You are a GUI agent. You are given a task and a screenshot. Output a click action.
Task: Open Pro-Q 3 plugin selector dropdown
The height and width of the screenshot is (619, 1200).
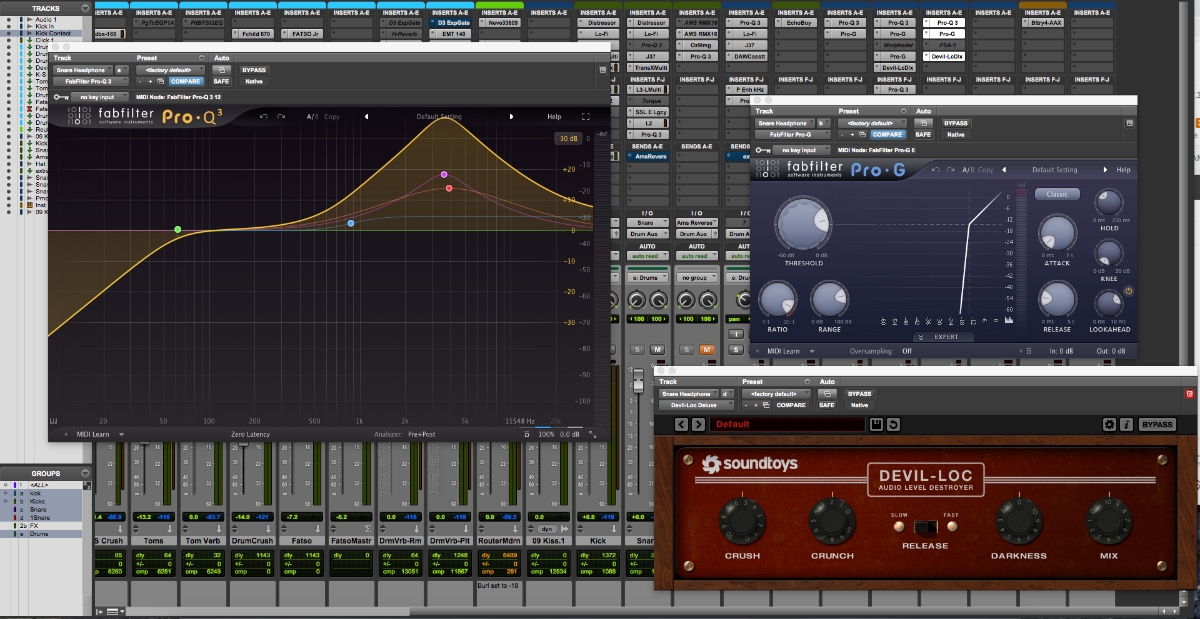point(91,81)
